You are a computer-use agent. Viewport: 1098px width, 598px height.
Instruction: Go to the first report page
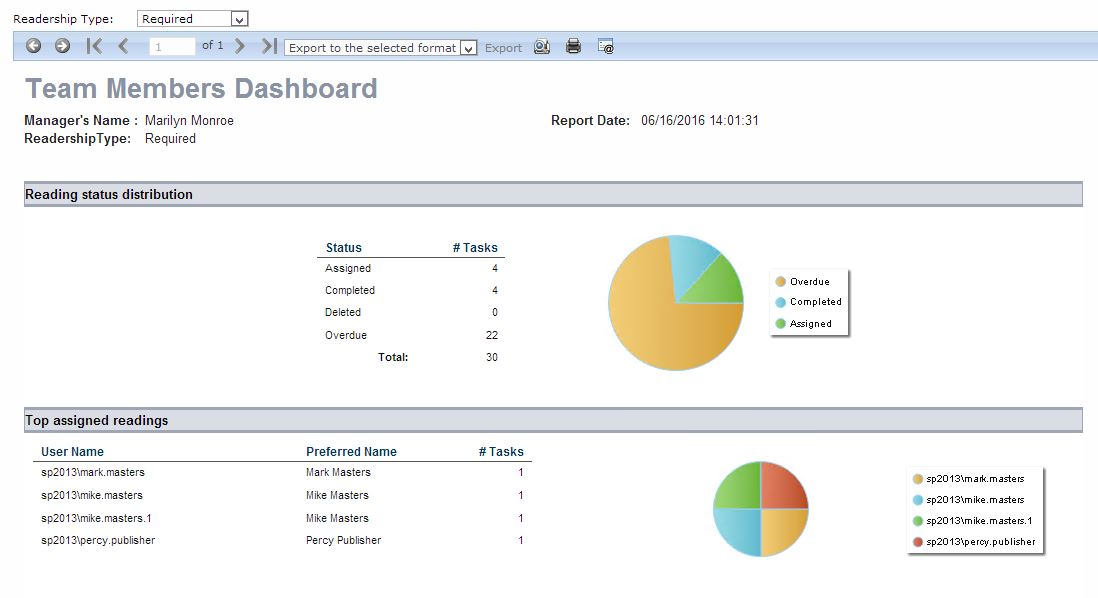coord(94,46)
